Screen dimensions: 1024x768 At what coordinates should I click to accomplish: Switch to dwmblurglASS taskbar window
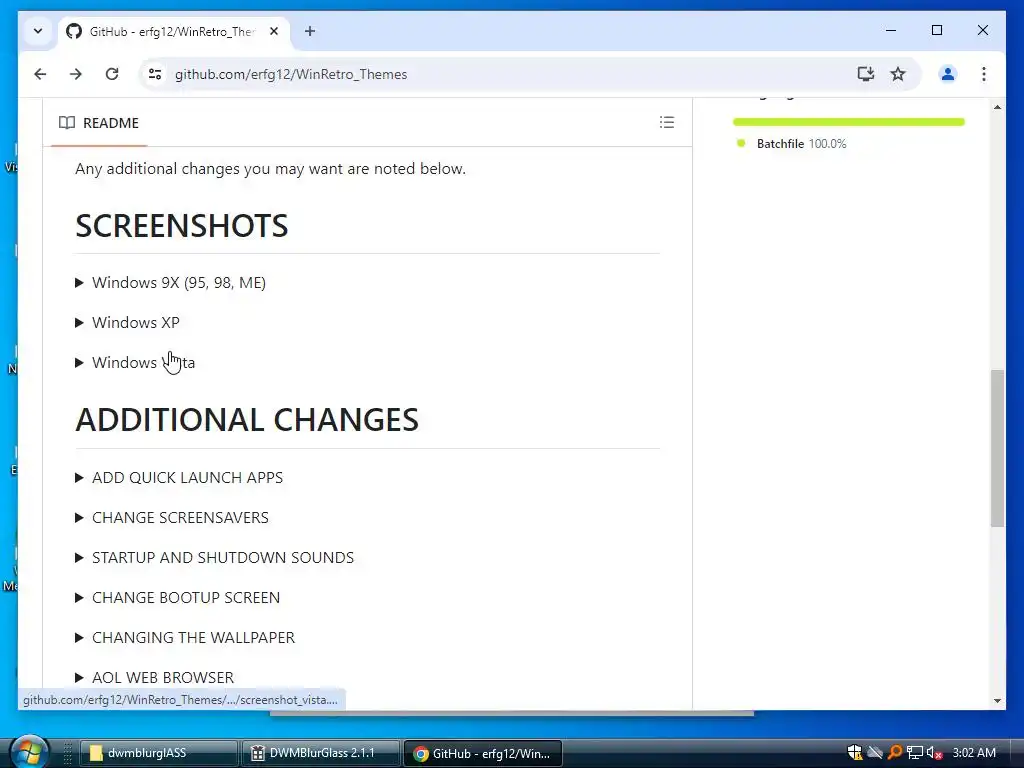(157, 753)
